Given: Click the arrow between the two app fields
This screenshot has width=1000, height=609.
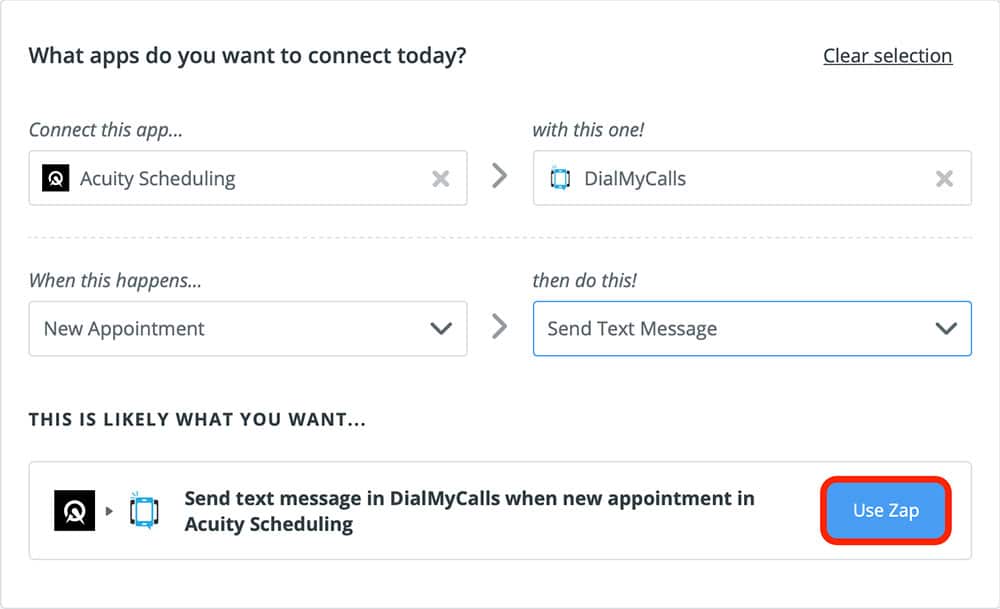Looking at the screenshot, I should coord(500,177).
